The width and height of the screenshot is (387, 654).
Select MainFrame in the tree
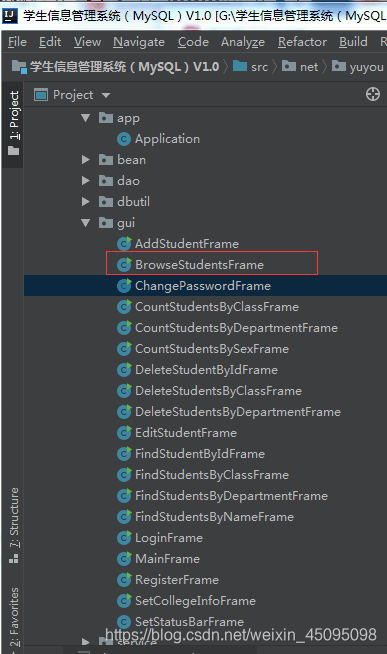pos(167,558)
